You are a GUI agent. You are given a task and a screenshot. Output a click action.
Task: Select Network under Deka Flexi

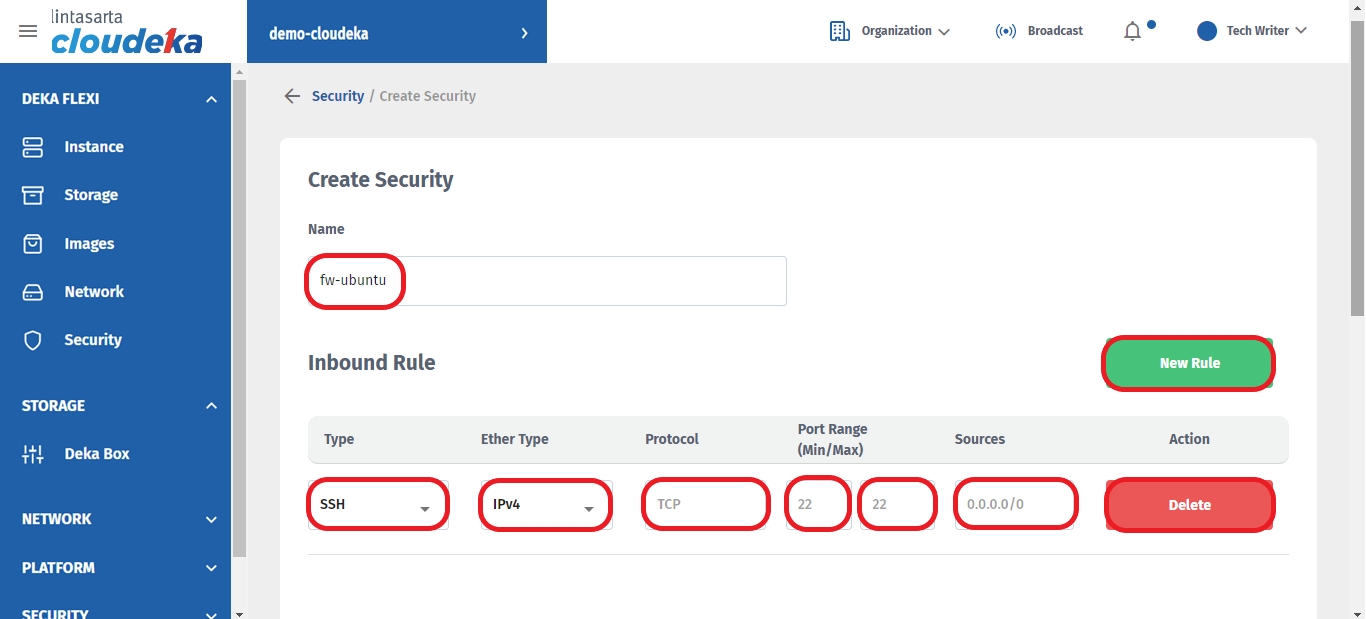tap(93, 292)
